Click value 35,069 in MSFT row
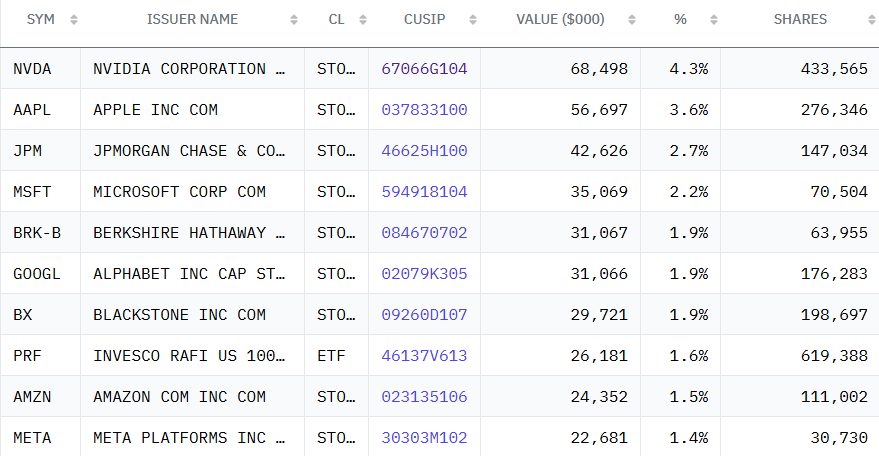 click(x=599, y=191)
